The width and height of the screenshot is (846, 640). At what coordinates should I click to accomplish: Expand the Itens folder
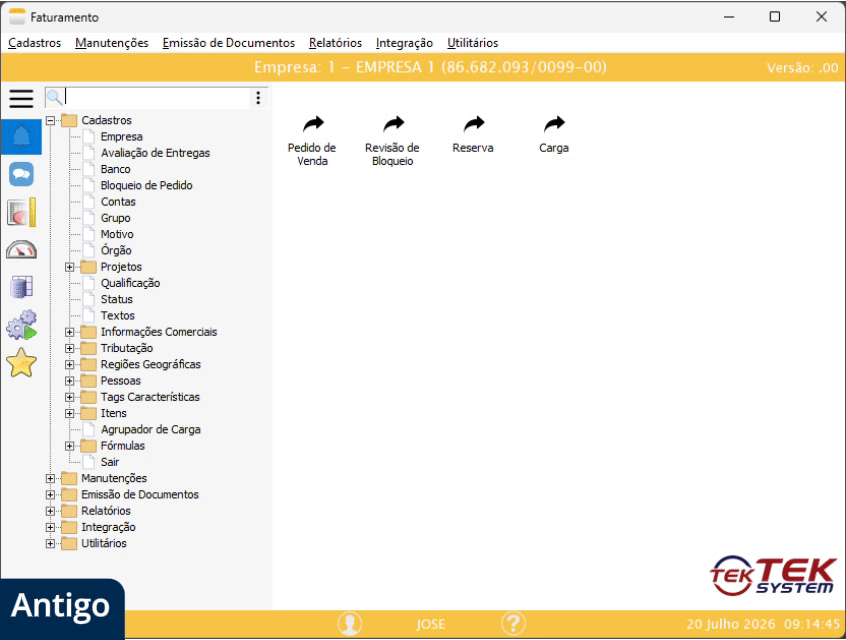(69, 413)
